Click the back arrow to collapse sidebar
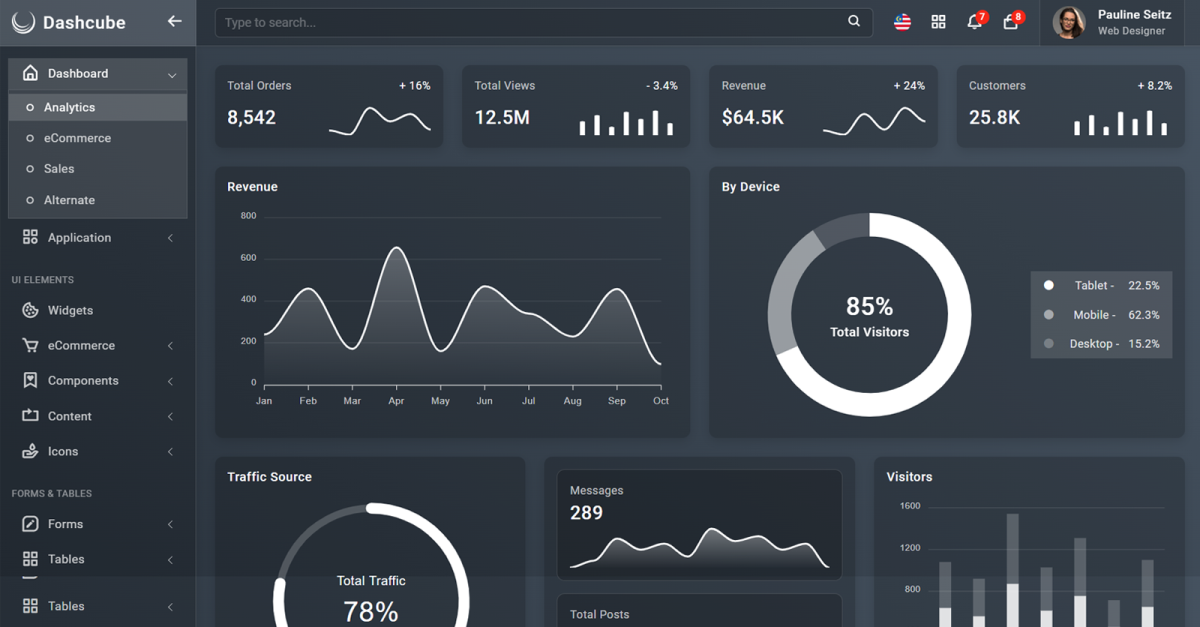Image resolution: width=1200 pixels, height=627 pixels. (x=174, y=21)
